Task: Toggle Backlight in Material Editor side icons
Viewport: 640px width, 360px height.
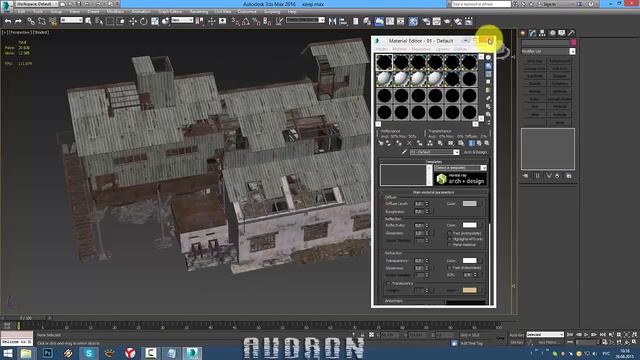Action: tap(489, 66)
